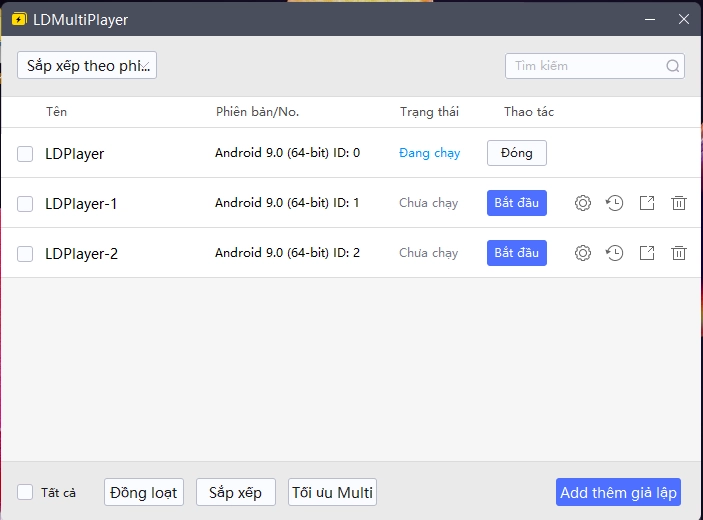The width and height of the screenshot is (703, 520).
Task: Tick the LDPlayer-2 checkbox
Action: point(25,254)
